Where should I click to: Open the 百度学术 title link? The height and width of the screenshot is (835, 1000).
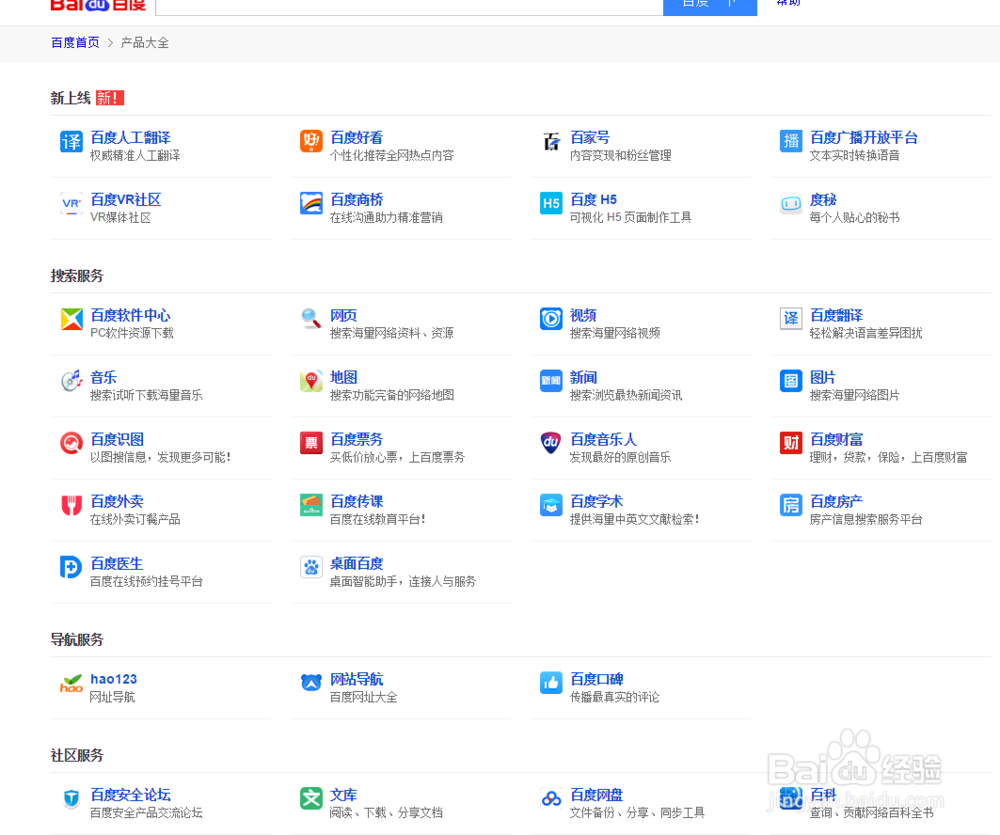[x=596, y=501]
